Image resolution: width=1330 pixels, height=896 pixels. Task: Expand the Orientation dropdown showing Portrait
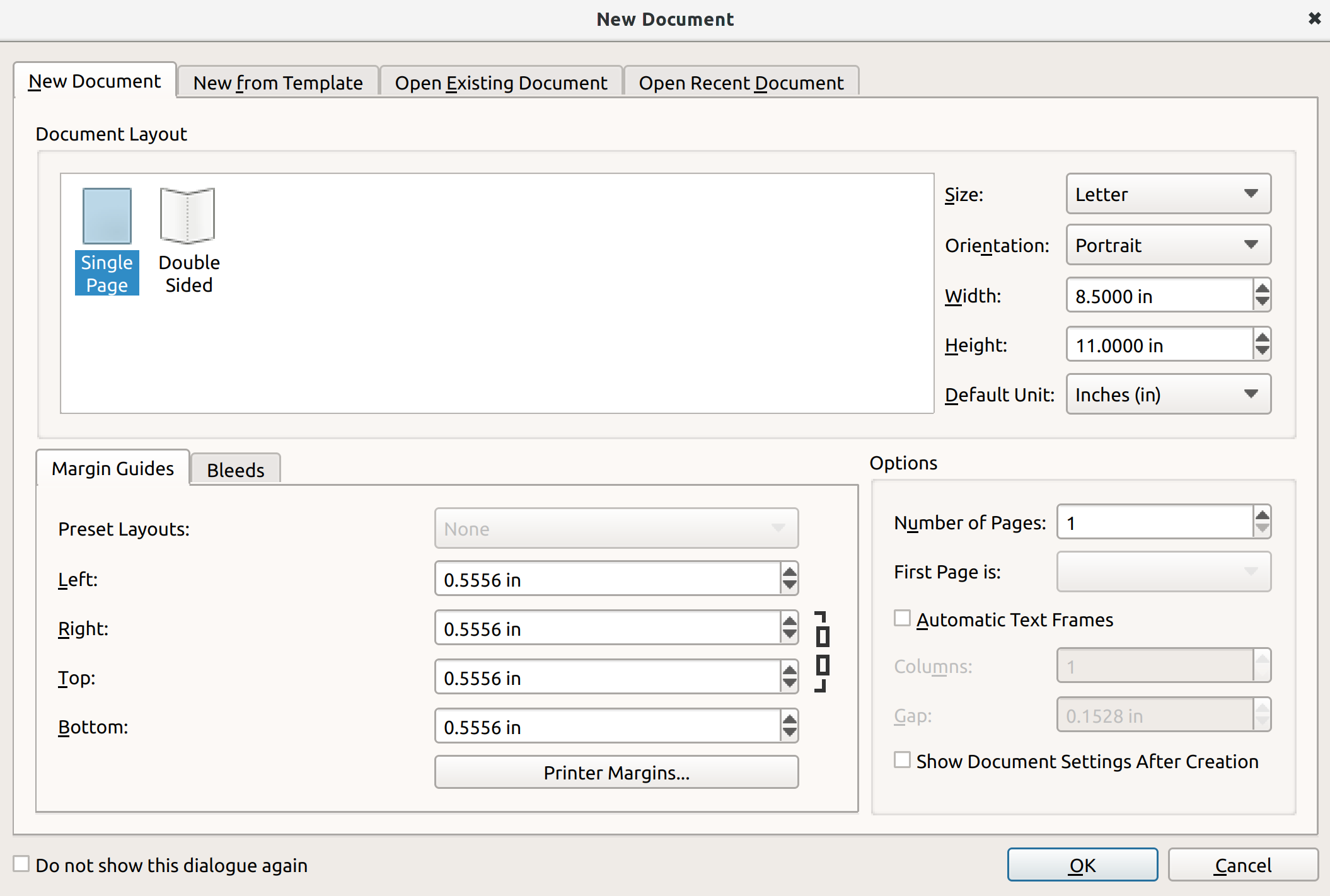(1168, 245)
